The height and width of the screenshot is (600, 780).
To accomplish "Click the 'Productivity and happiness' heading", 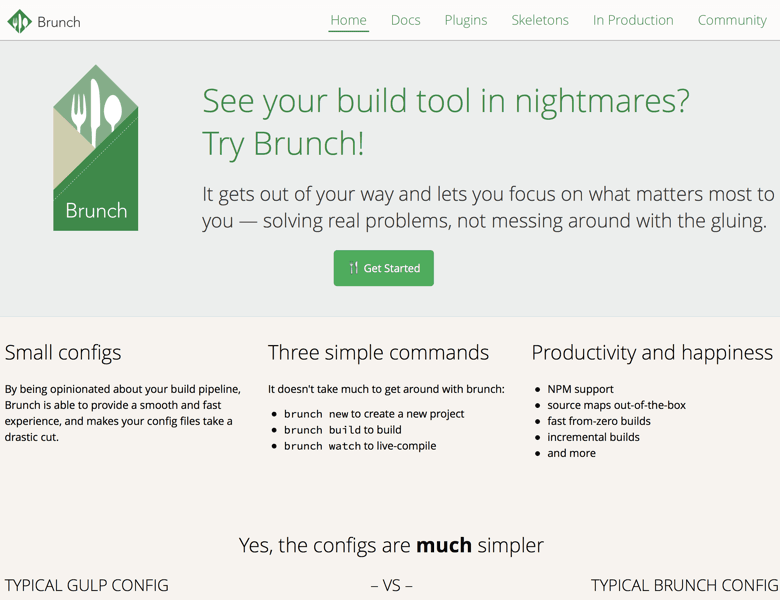I will tap(652, 353).
